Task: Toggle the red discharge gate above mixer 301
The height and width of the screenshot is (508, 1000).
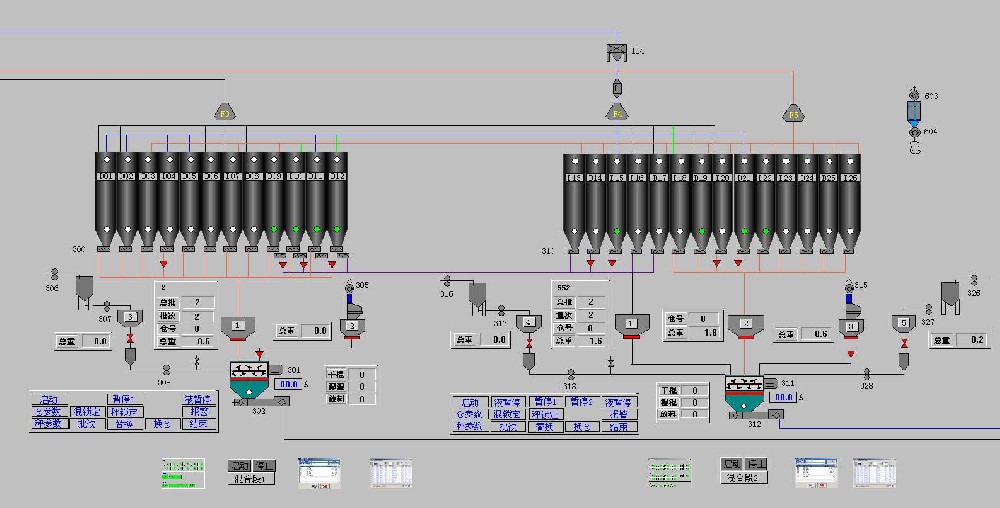Action: [x=260, y=353]
